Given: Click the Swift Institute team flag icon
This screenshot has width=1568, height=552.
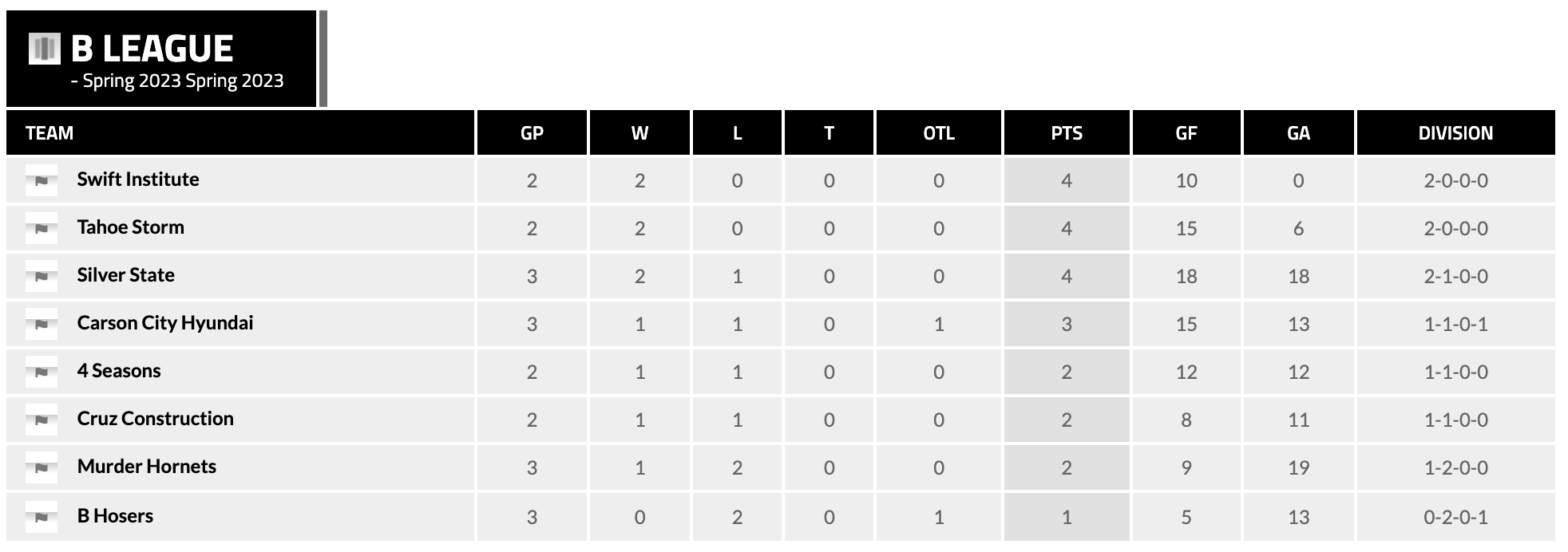Looking at the screenshot, I should pos(42,180).
